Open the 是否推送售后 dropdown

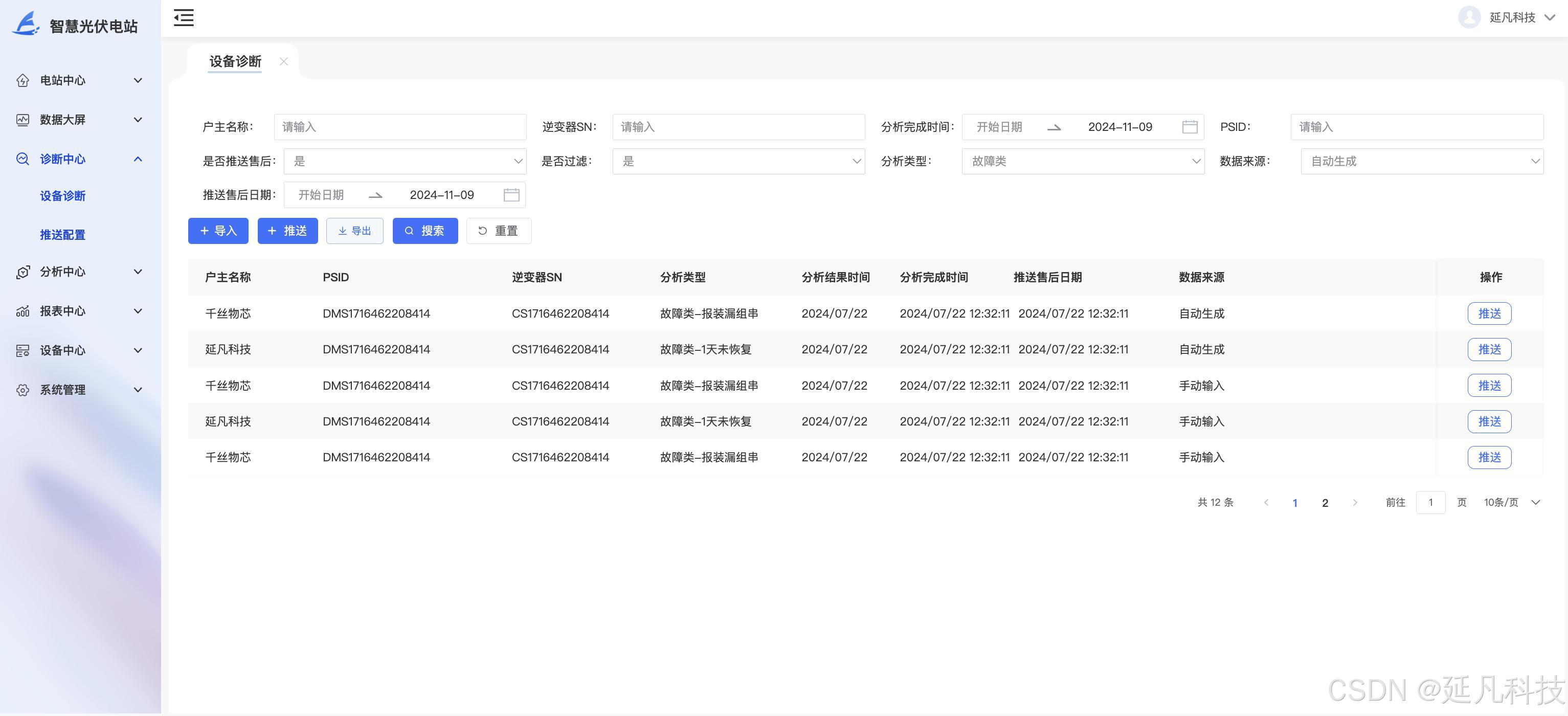click(x=405, y=161)
